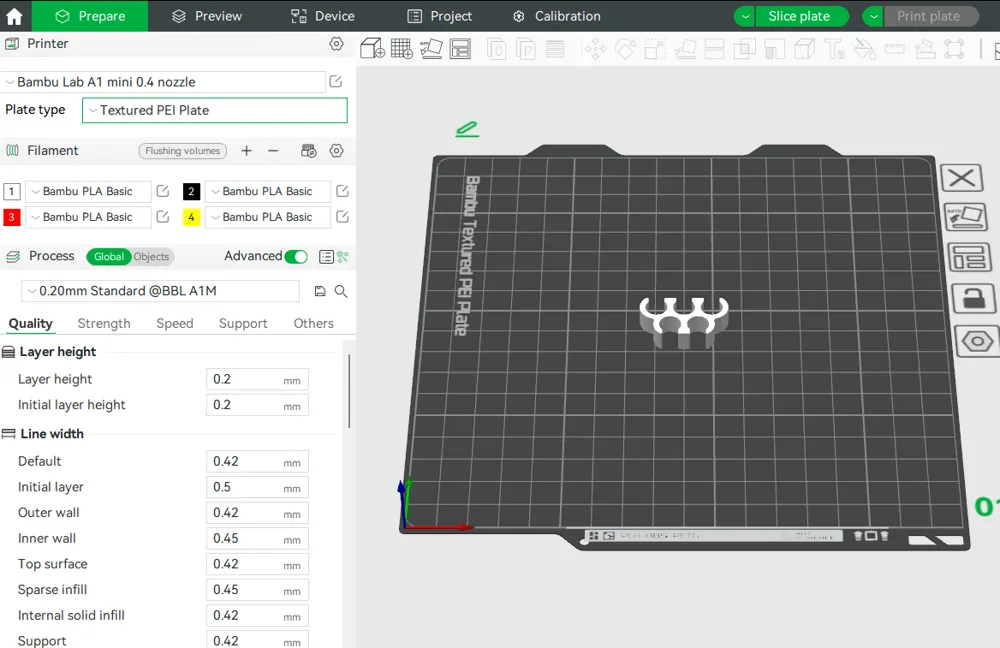1000x648 pixels.
Task: Switch to the Prepare tab
Action: (90, 16)
